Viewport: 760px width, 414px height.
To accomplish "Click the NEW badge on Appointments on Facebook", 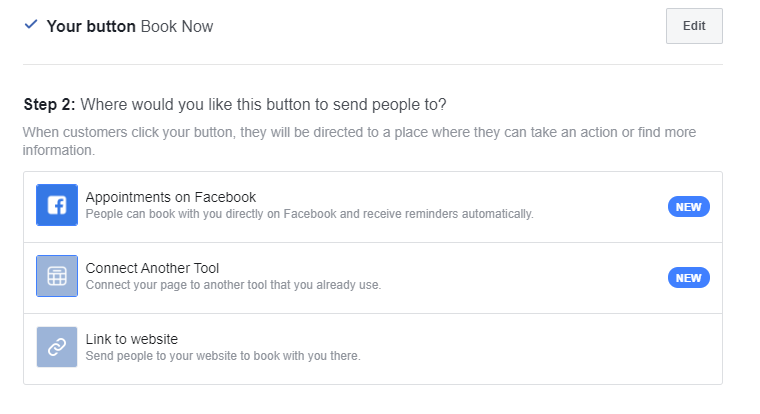I will 689,207.
